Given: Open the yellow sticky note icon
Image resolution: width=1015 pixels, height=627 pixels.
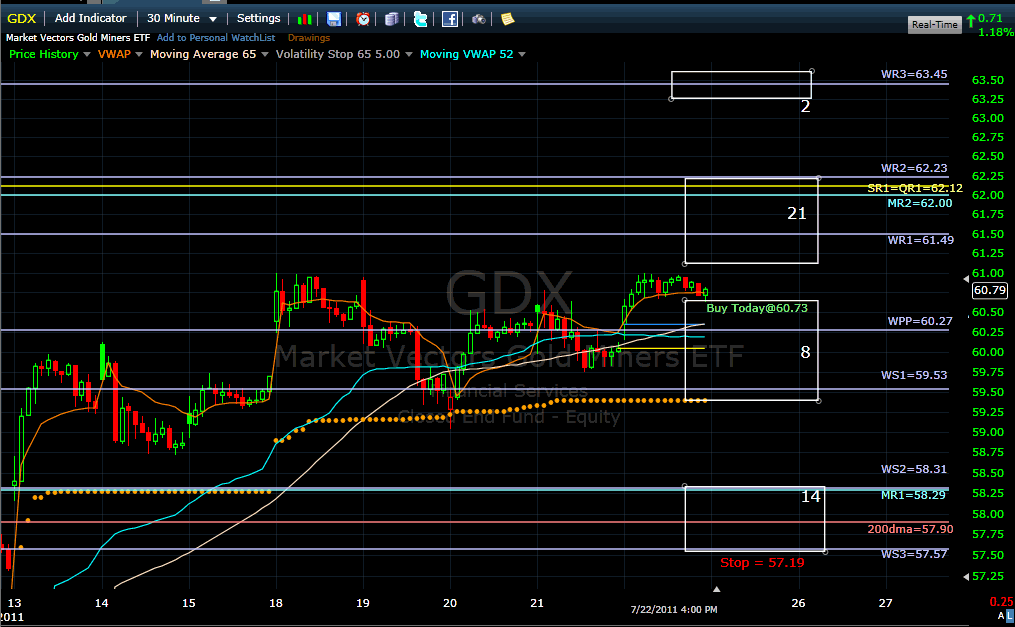Looking at the screenshot, I should 508,19.
